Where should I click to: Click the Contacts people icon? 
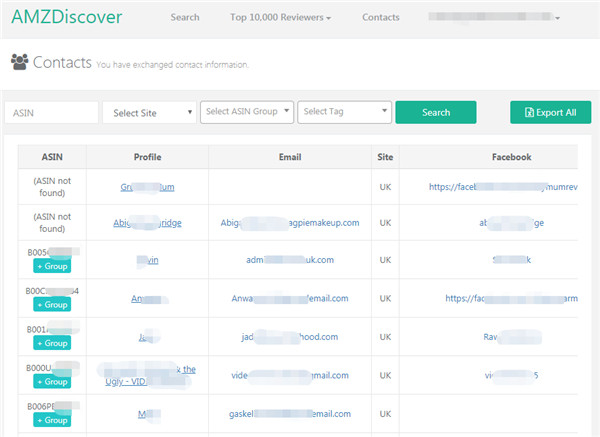click(x=19, y=62)
